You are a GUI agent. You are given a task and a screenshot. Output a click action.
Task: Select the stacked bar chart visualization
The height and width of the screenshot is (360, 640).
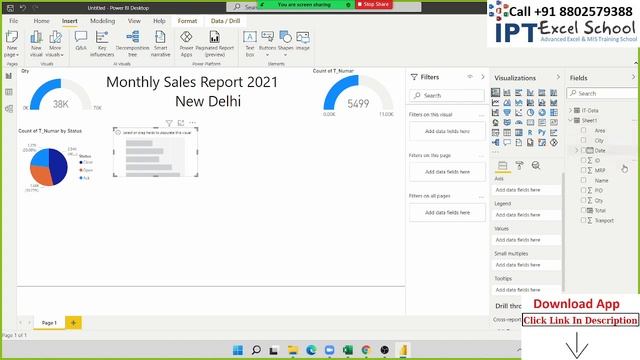[x=496, y=93]
